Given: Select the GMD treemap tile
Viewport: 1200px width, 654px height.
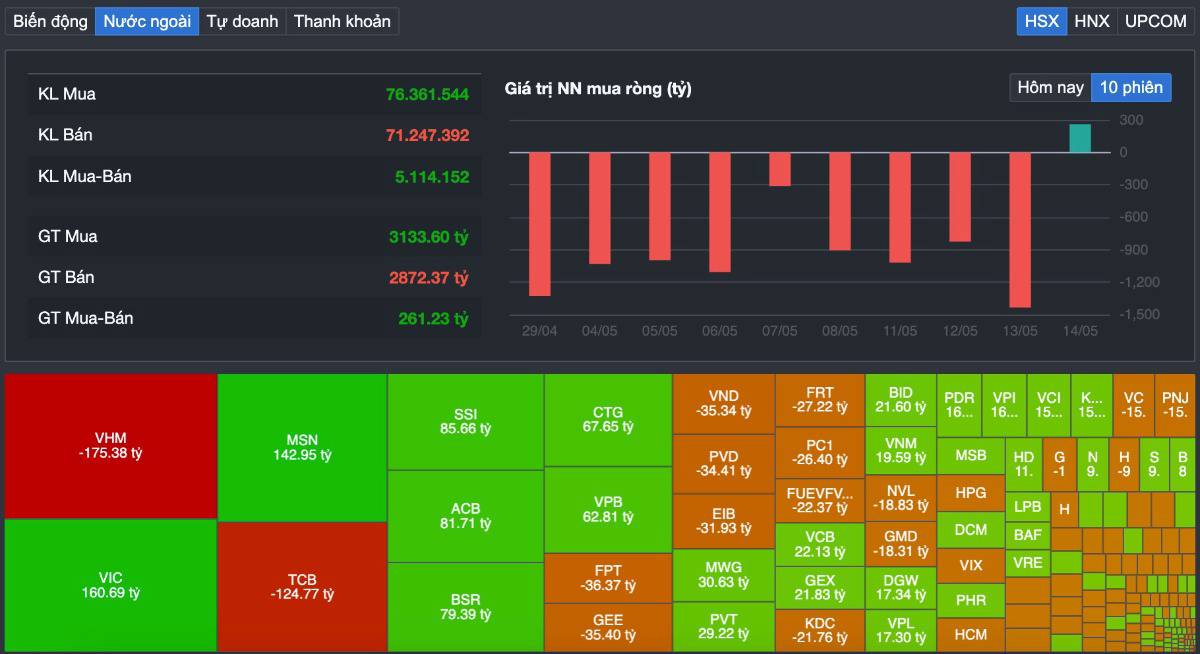Looking at the screenshot, I should 900,543.
